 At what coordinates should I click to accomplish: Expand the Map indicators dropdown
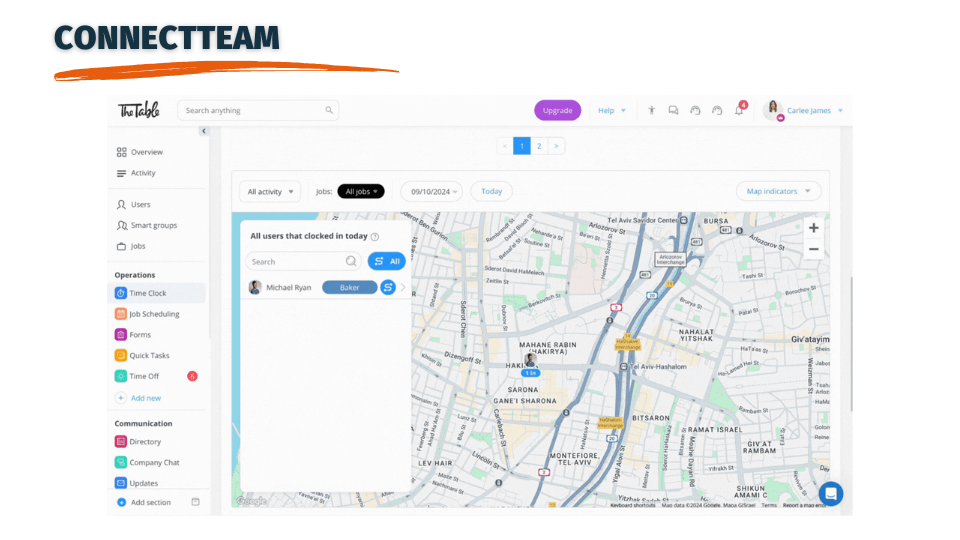pyautogui.click(x=778, y=192)
